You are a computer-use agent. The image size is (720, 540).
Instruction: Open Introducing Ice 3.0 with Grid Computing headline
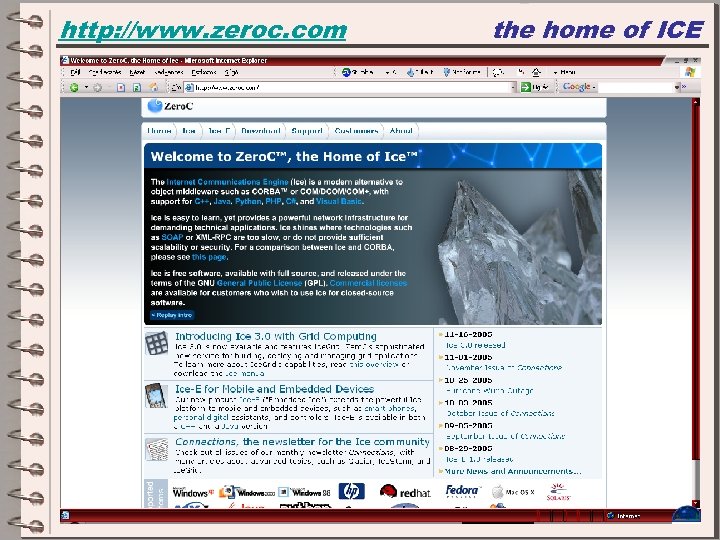(x=276, y=336)
